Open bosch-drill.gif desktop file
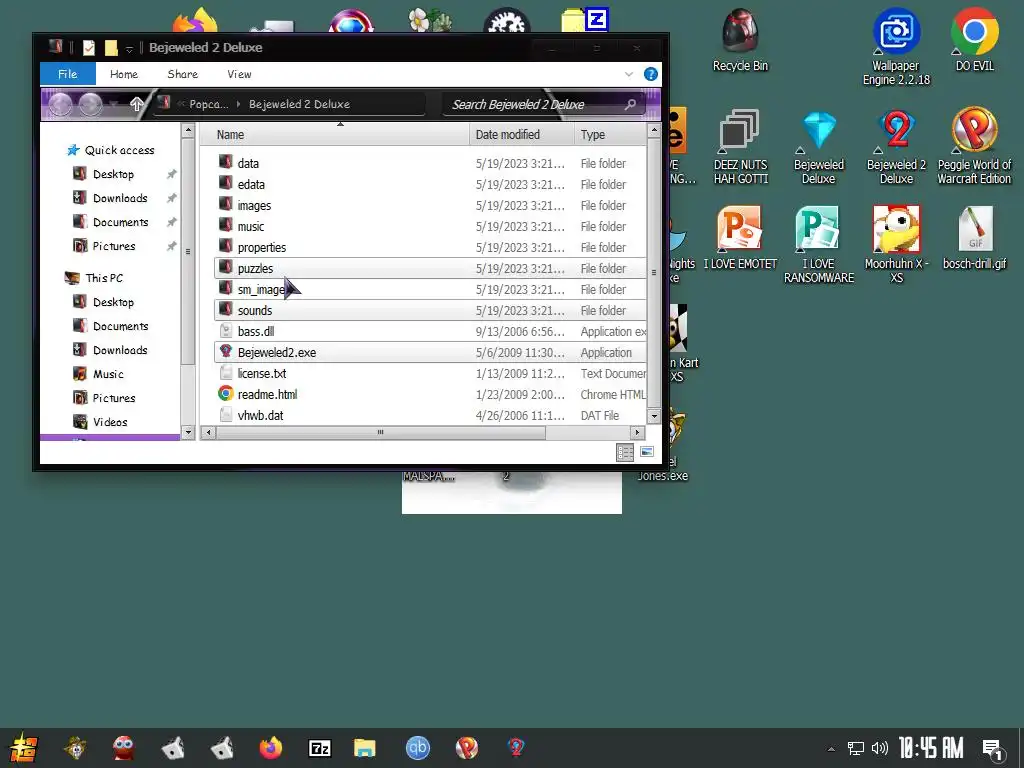This screenshot has height=768, width=1024. click(974, 238)
